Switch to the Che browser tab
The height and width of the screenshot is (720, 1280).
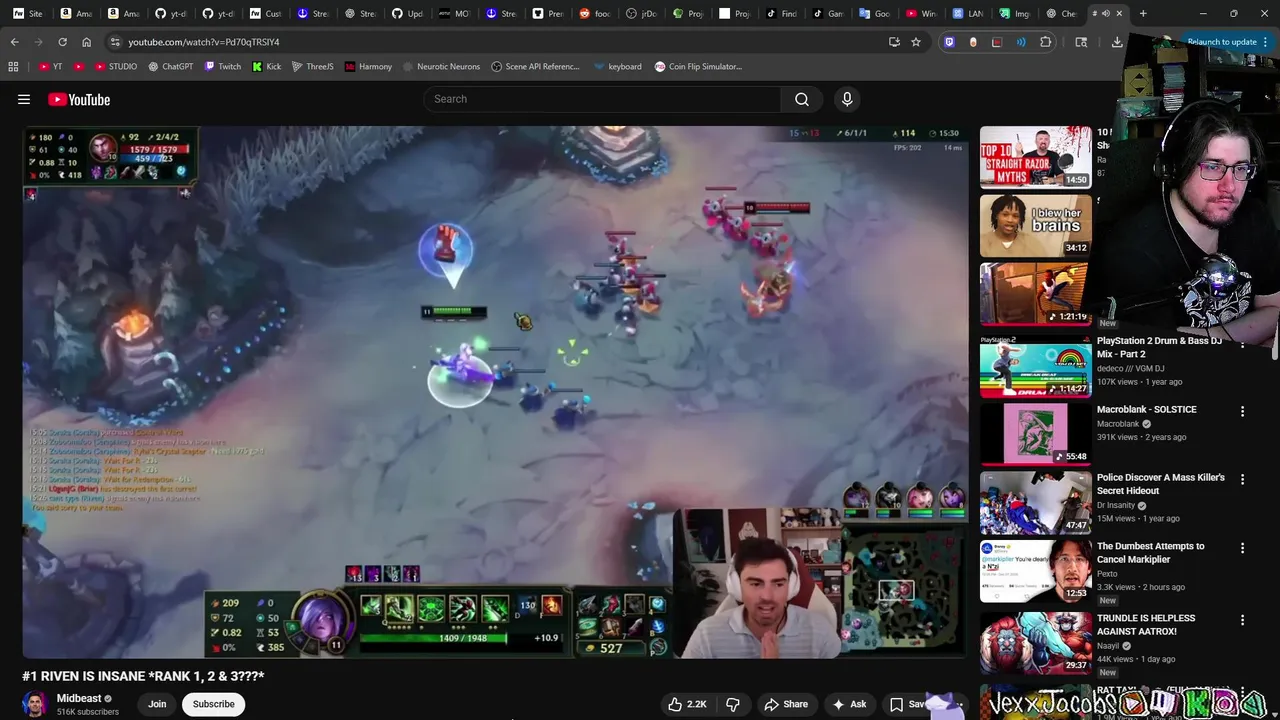[x=1062, y=13]
